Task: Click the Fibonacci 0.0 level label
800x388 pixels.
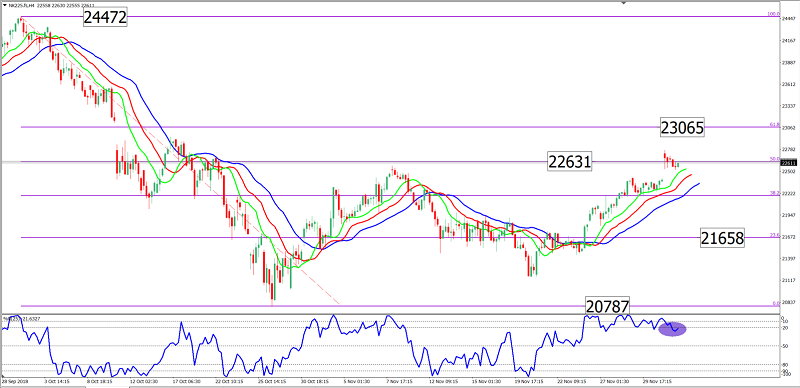Action: (776, 303)
